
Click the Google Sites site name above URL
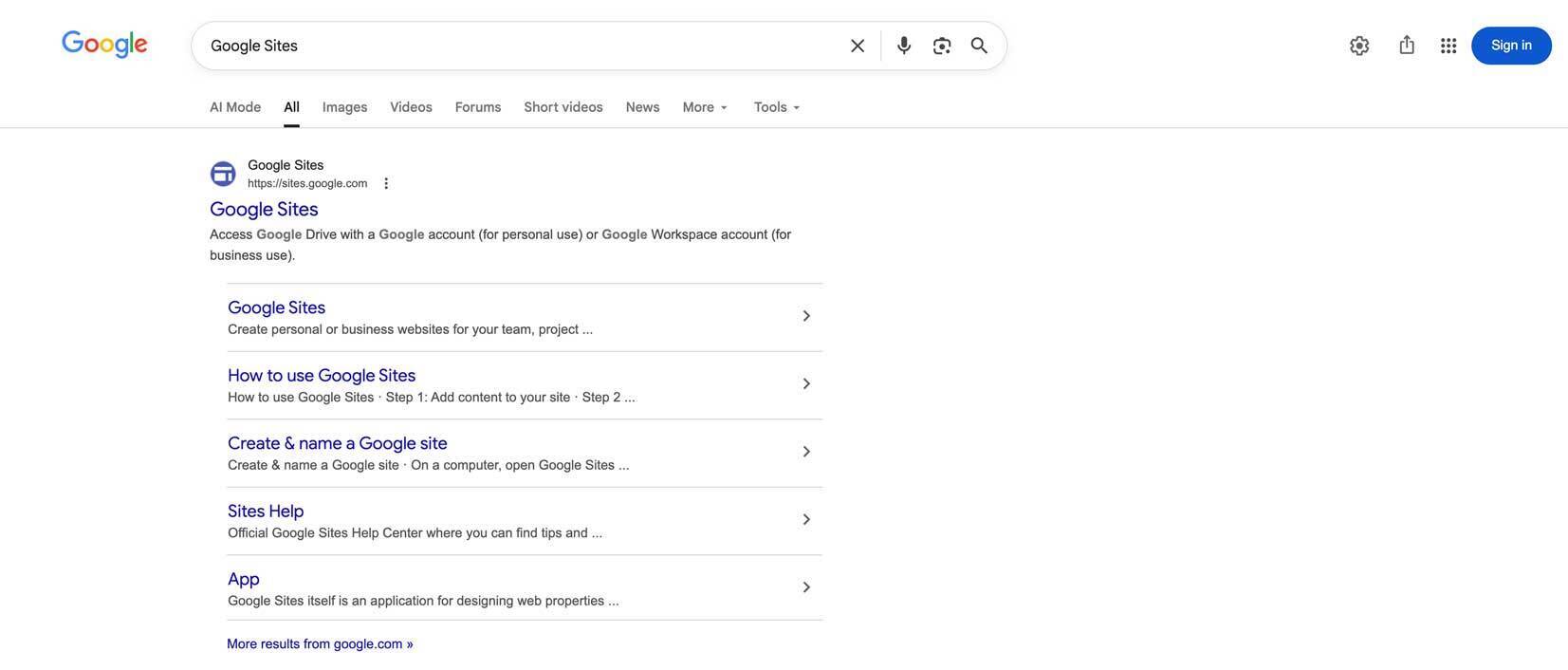coord(286,165)
